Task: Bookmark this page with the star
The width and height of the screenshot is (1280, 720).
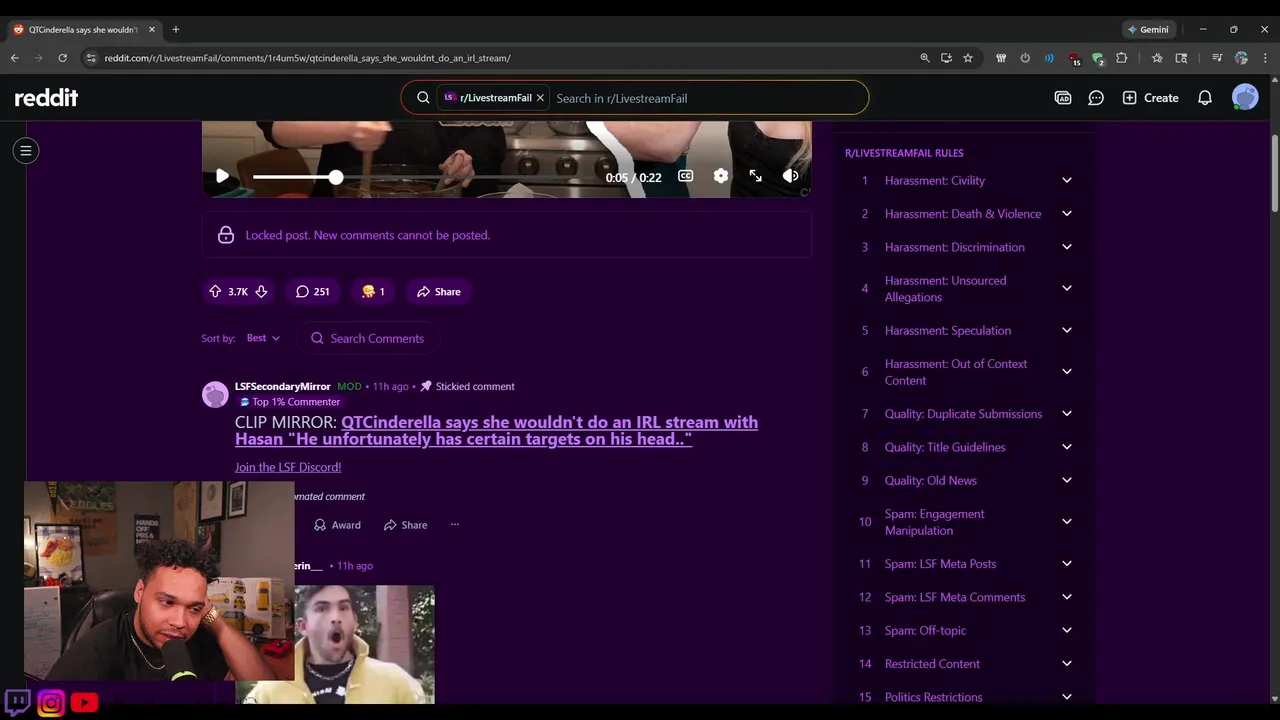Action: (968, 58)
